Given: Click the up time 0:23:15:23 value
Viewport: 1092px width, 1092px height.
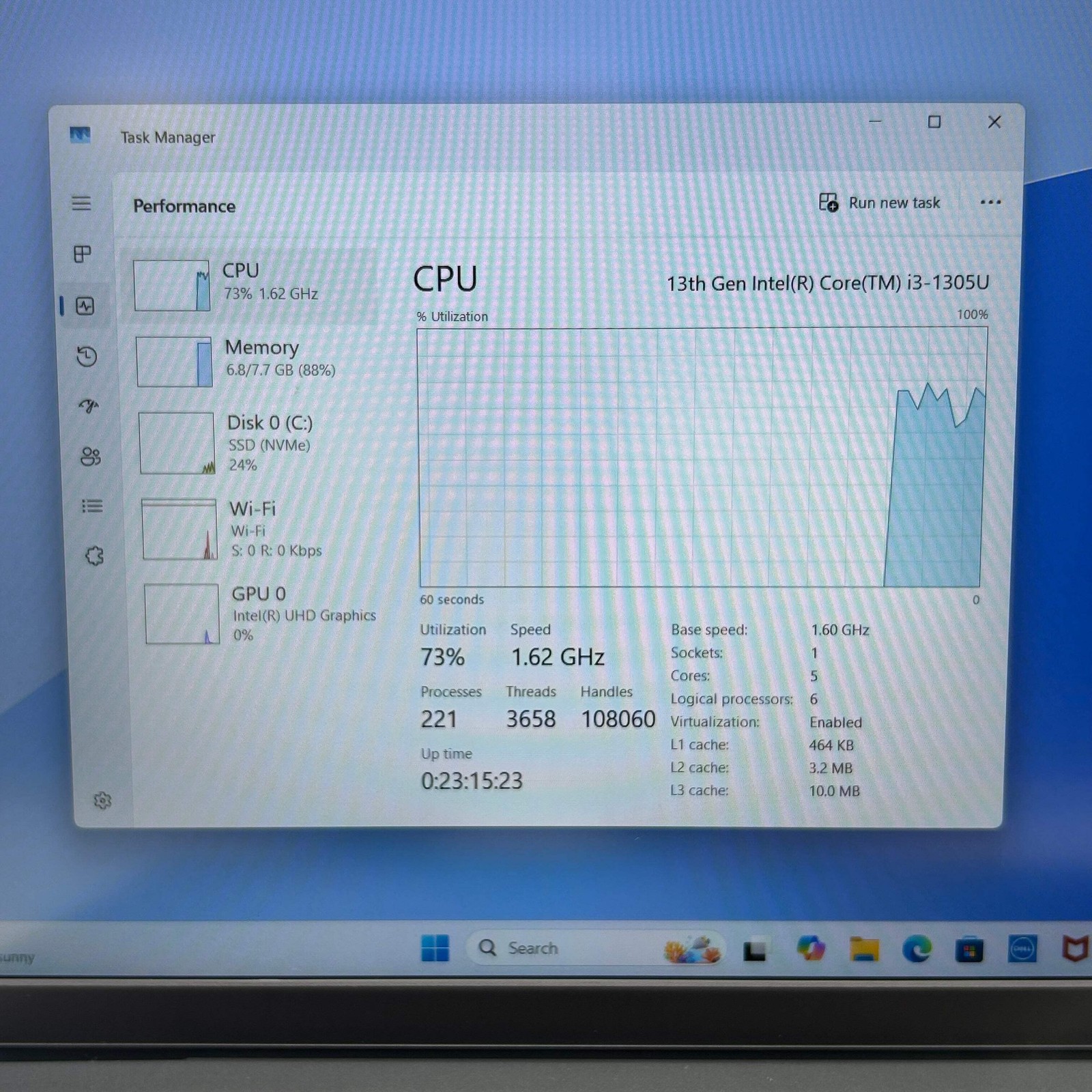Looking at the screenshot, I should (x=472, y=781).
